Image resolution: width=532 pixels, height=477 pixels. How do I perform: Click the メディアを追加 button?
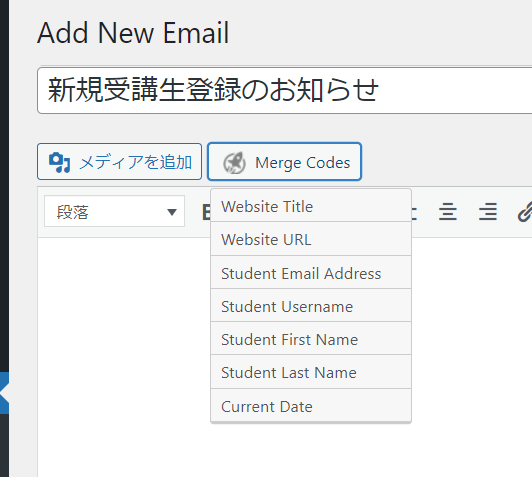click(119, 161)
